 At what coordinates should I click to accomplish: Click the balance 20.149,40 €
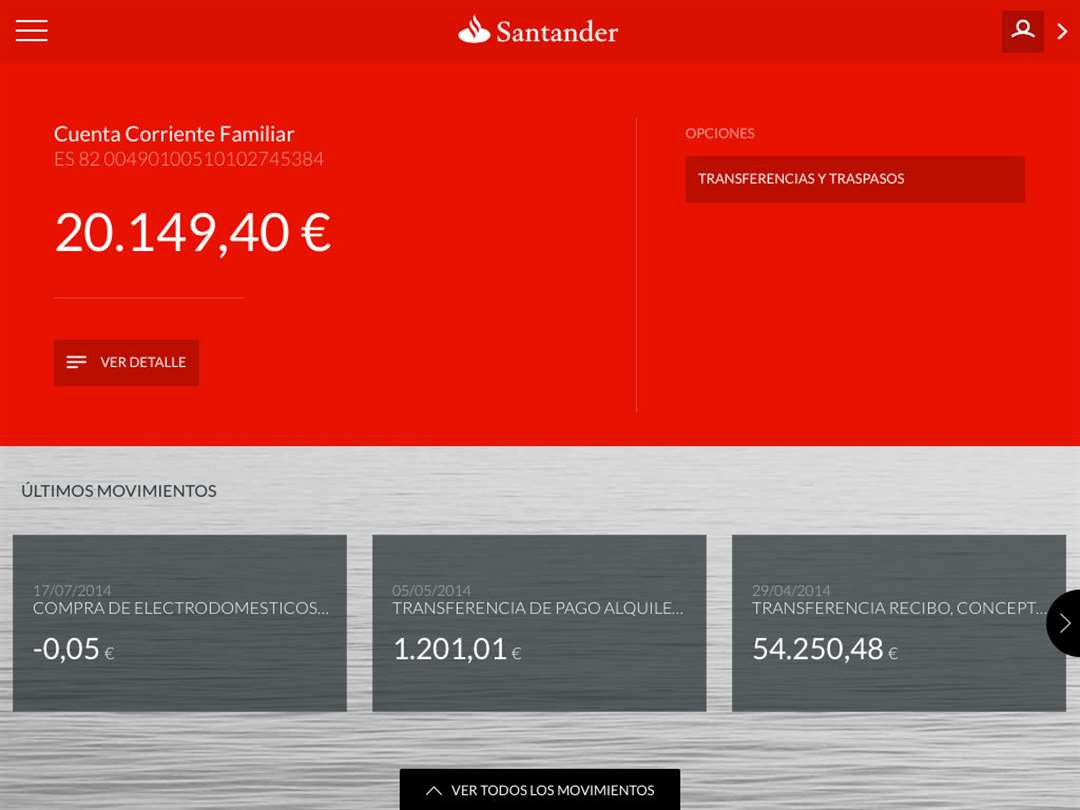click(x=193, y=233)
